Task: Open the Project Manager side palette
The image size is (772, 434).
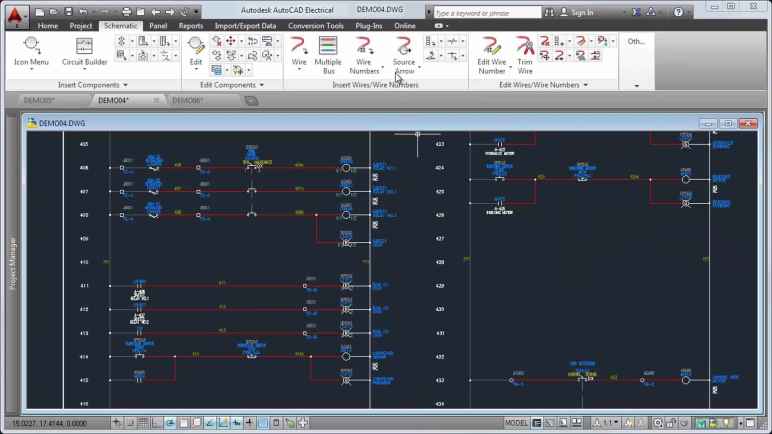Action: 13,263
